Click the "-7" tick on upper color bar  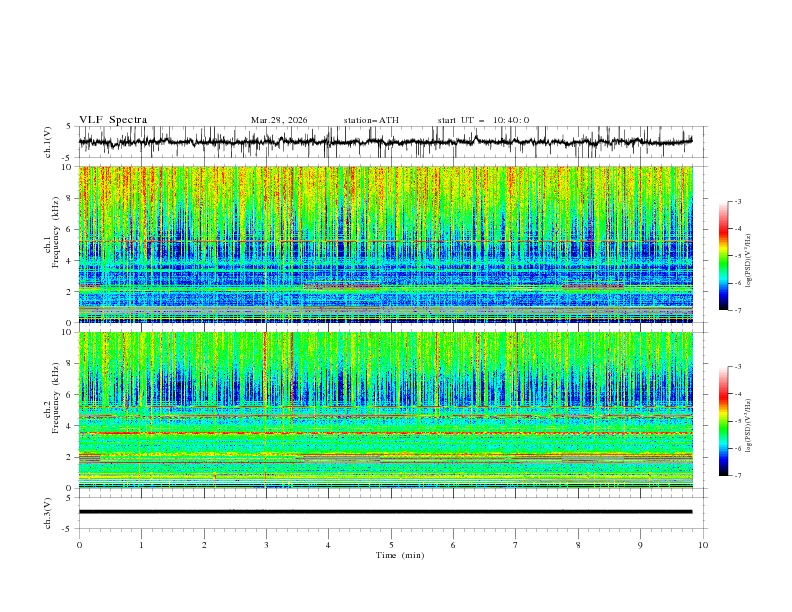[738, 310]
